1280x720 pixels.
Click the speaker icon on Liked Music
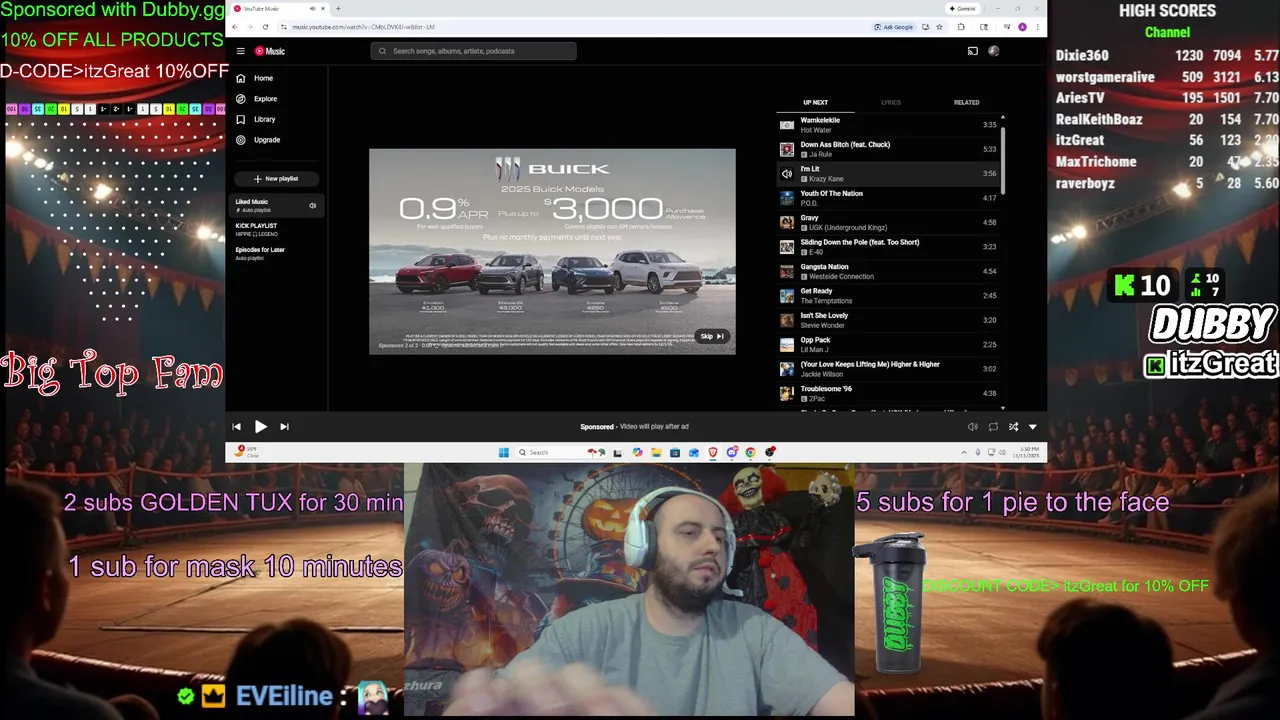(312, 206)
